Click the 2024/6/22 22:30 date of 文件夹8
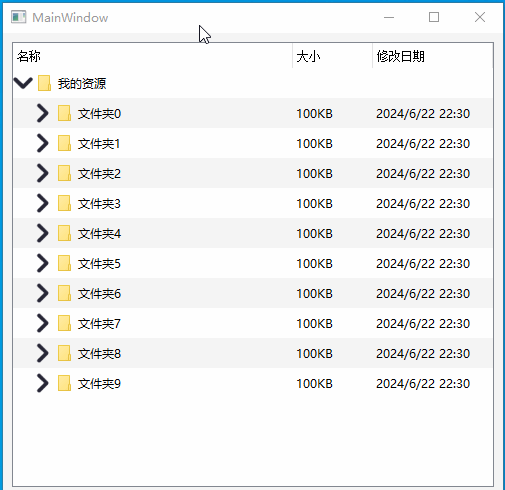505x490 pixels. (x=423, y=354)
